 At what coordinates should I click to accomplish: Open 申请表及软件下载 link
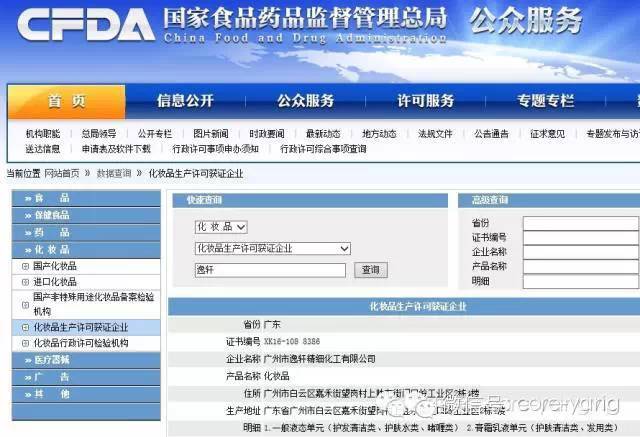coord(116,149)
